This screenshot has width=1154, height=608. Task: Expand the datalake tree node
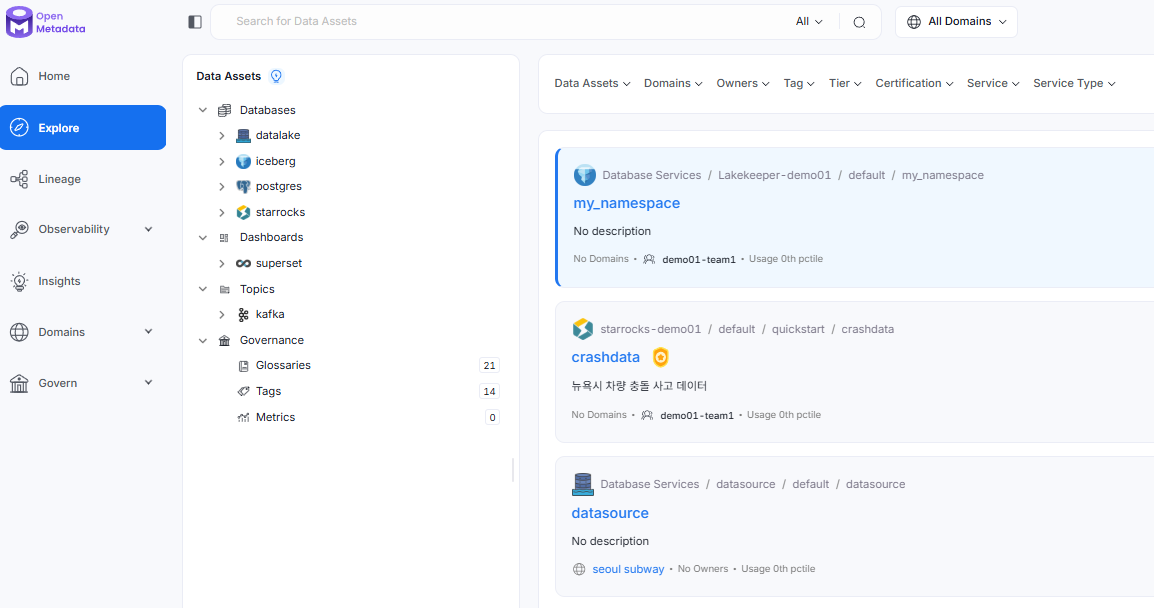[x=222, y=135]
